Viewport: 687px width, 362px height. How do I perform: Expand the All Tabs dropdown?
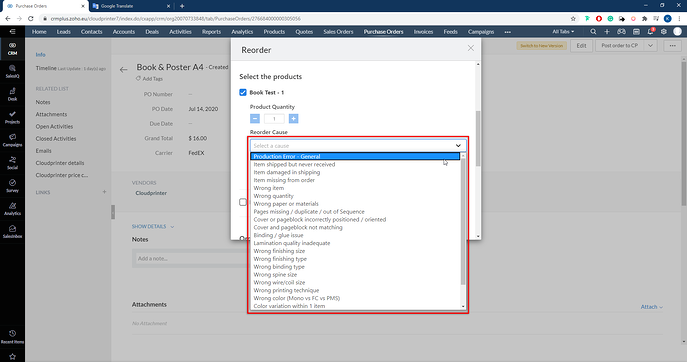coord(563,32)
